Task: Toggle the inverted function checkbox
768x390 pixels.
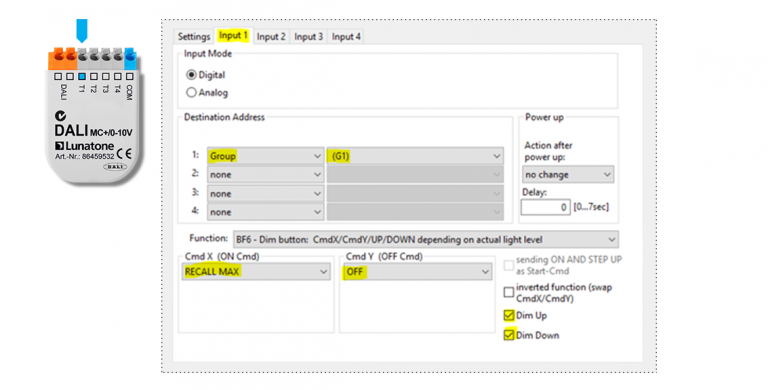Action: pyautogui.click(x=509, y=292)
